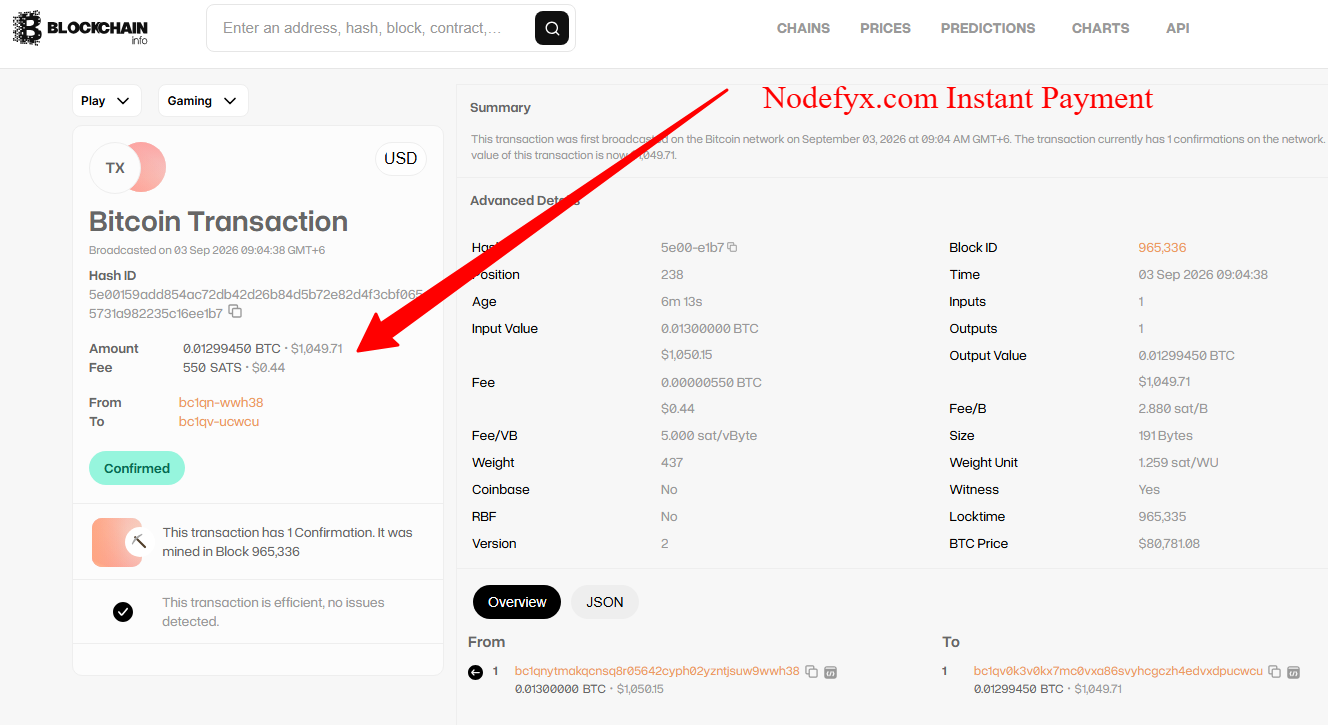1328x725 pixels.
Task: Open the sender link bc1qn-wwh38
Action: [221, 402]
